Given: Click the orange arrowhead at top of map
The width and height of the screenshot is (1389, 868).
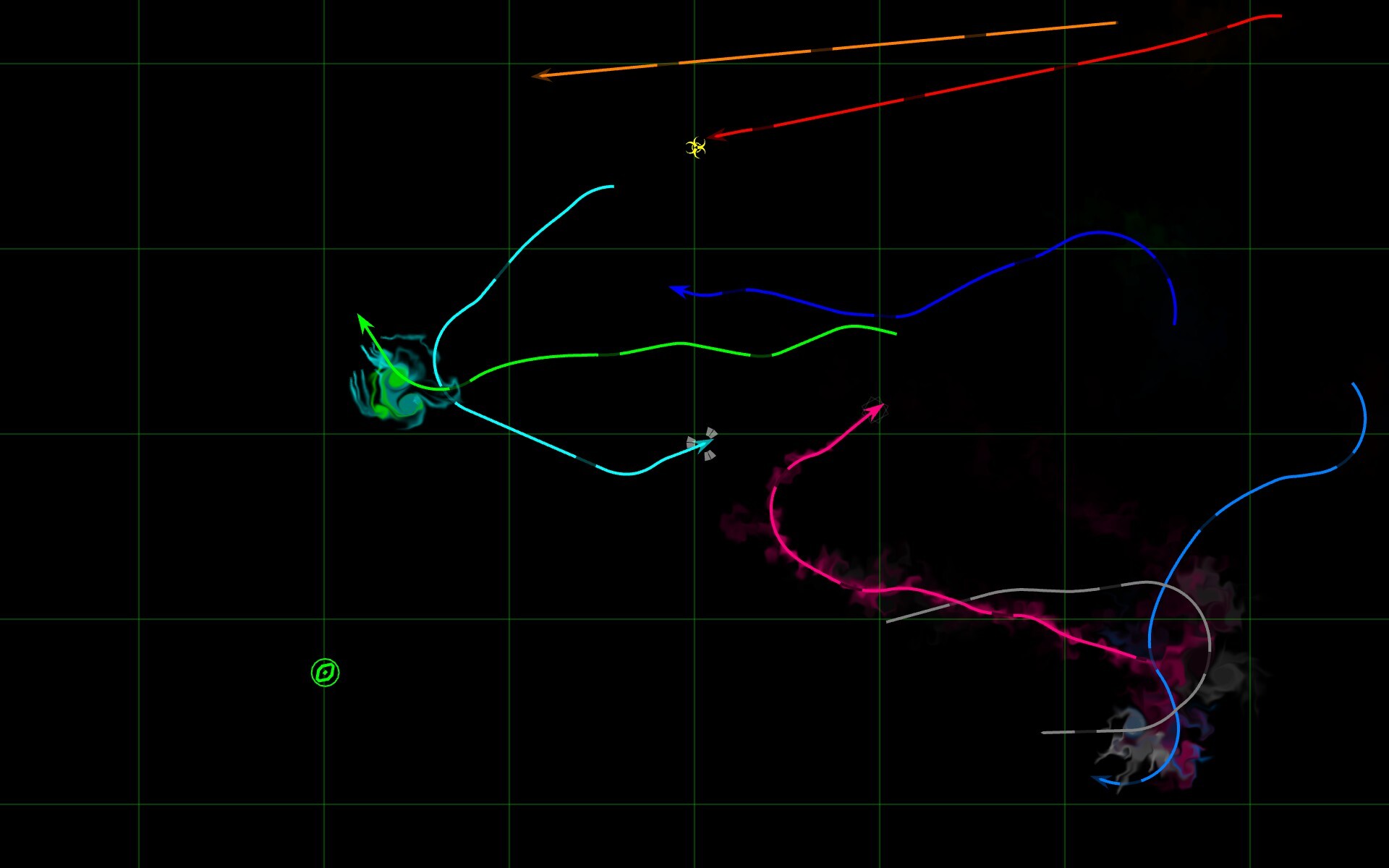Looking at the screenshot, I should point(543,75).
